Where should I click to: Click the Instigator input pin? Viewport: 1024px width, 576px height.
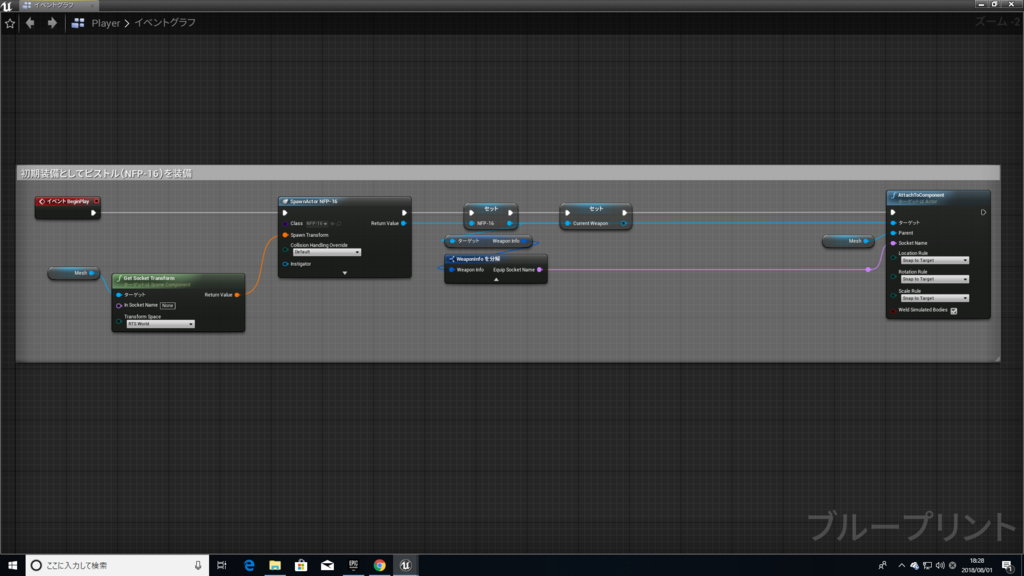tap(285, 264)
